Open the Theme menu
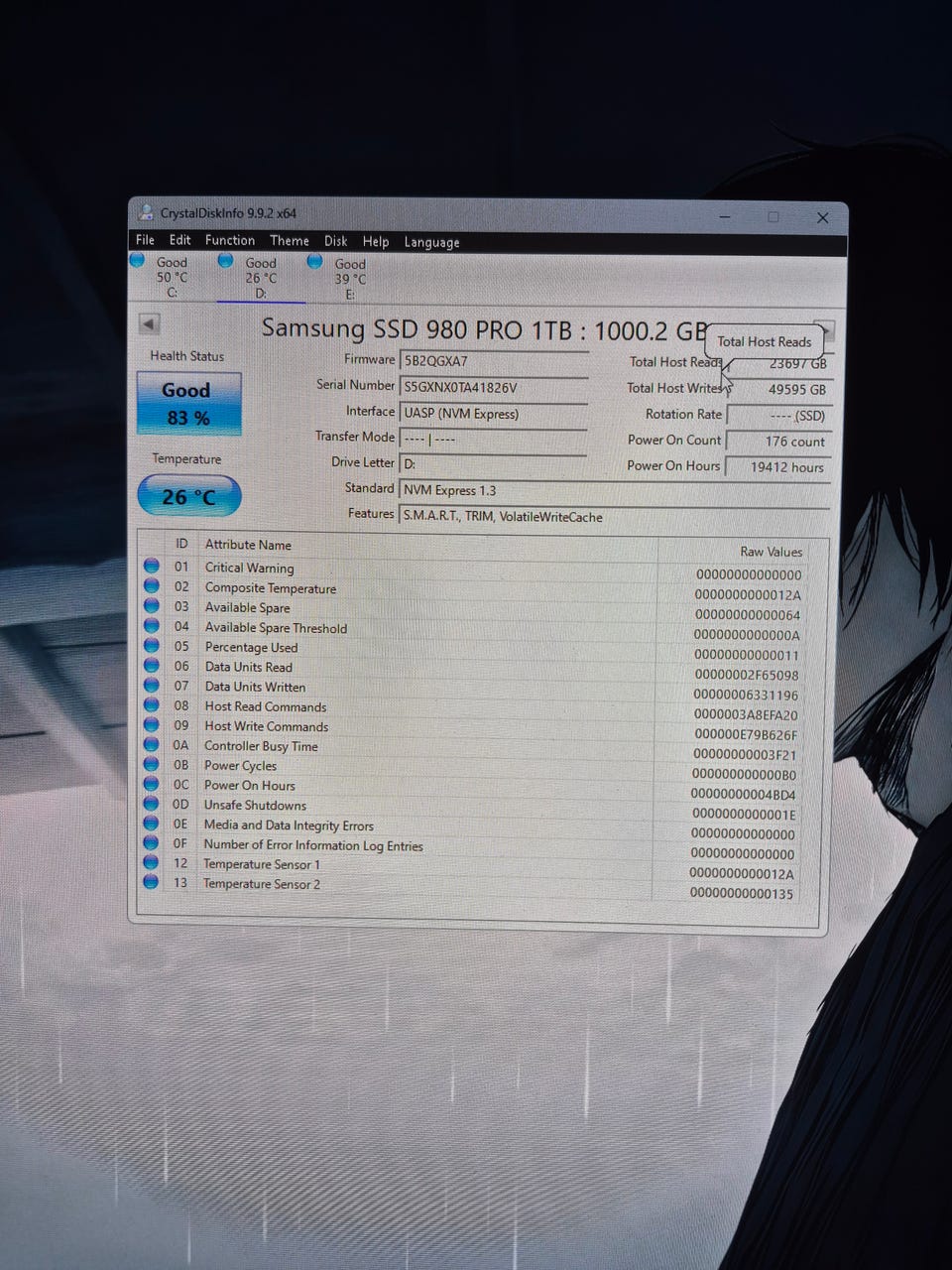This screenshot has height=1270, width=952. [x=289, y=240]
